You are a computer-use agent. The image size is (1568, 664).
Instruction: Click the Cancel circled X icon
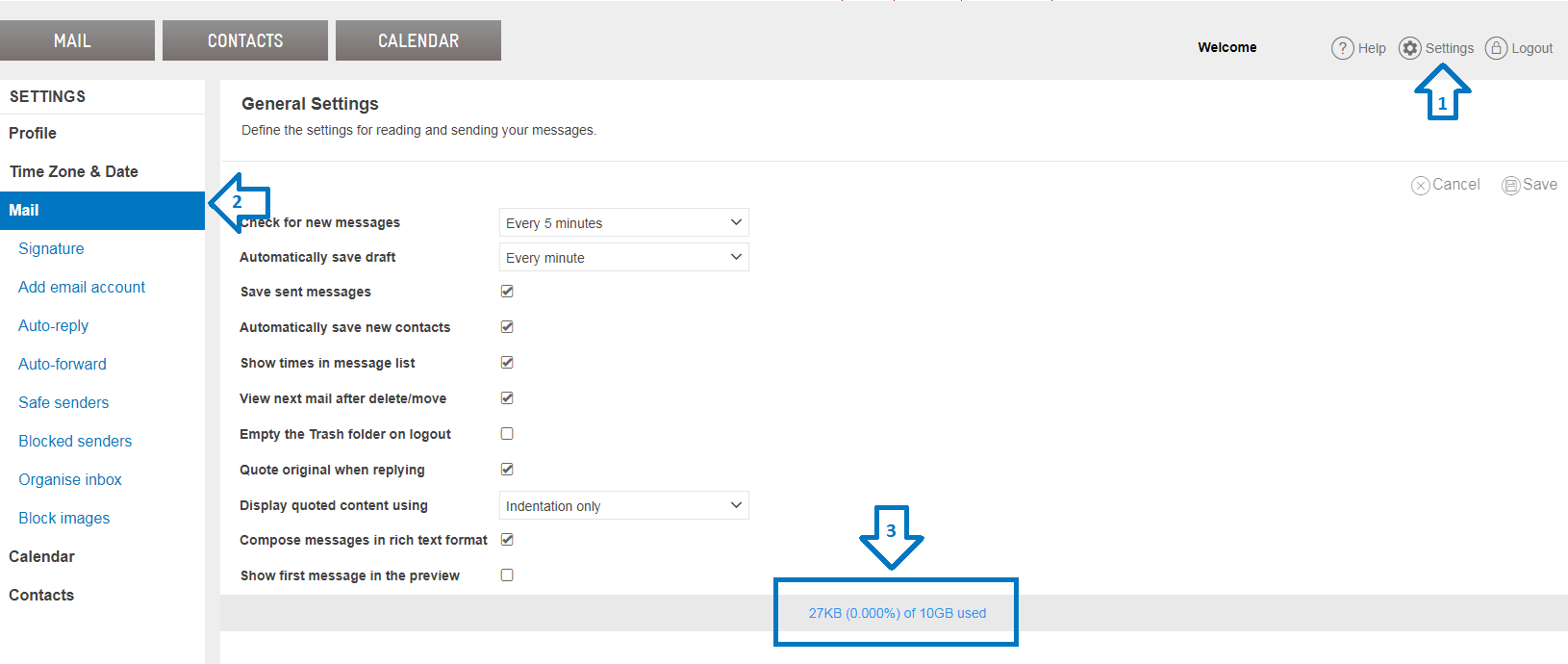pyautogui.click(x=1420, y=186)
